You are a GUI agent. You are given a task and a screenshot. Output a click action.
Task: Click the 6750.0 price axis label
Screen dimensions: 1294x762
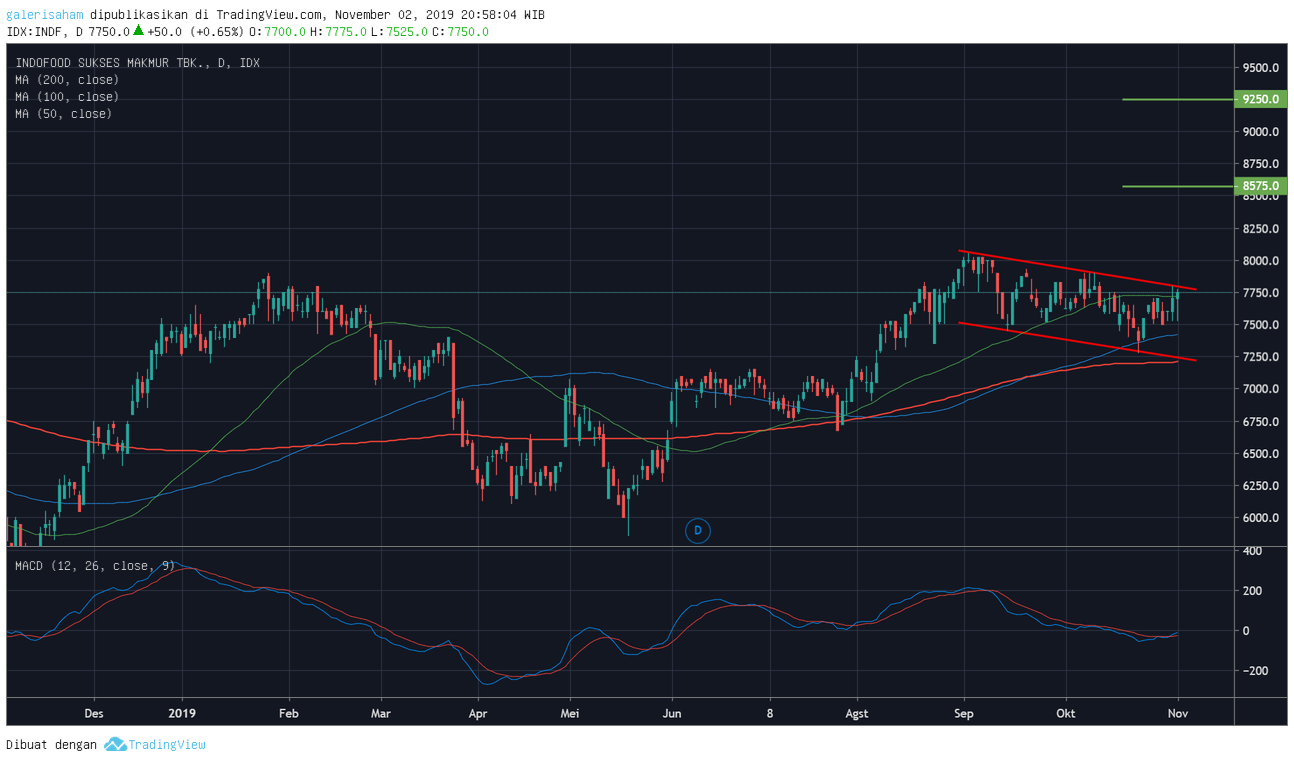[1261, 422]
